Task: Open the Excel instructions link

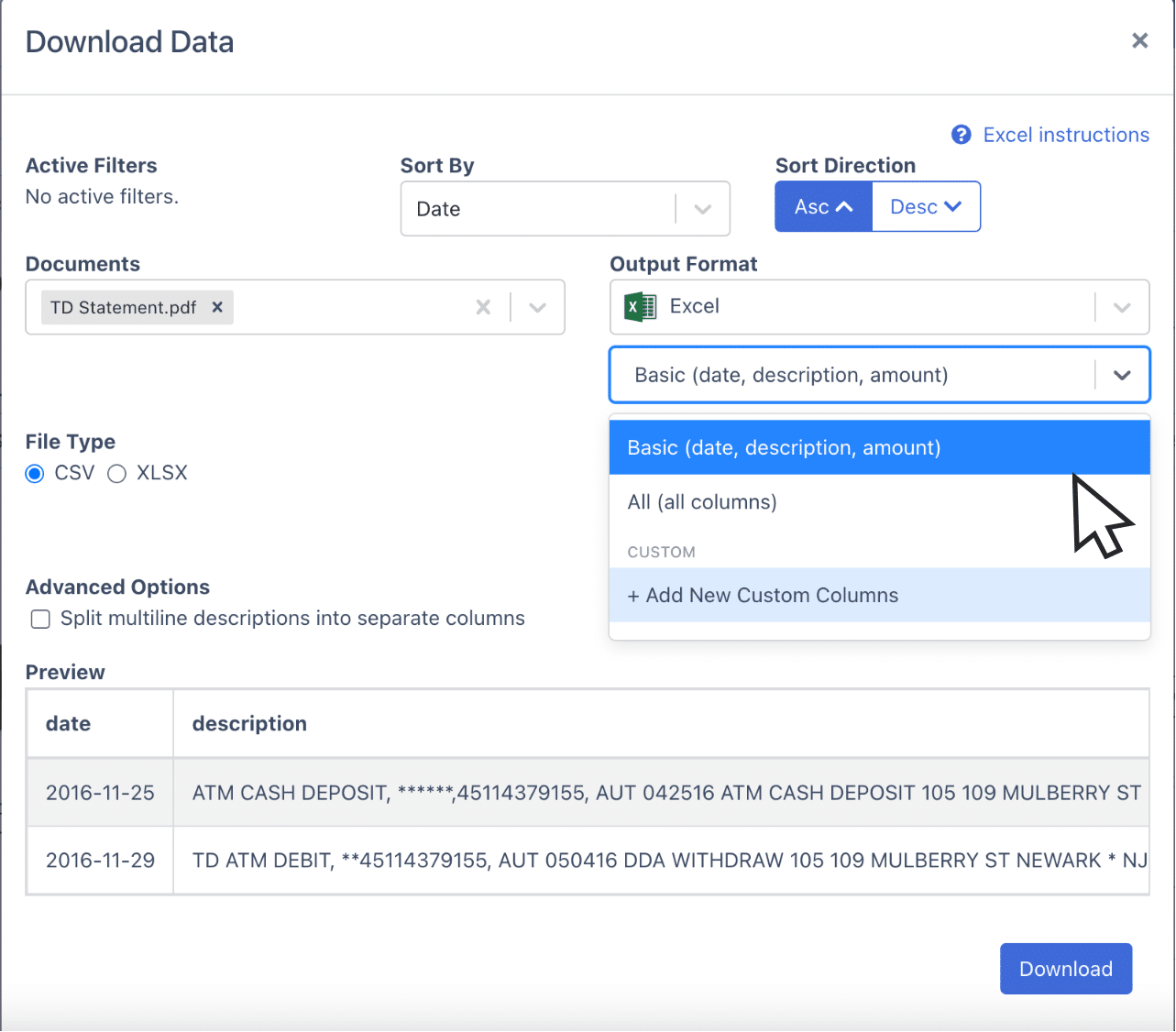Action: (1066, 135)
